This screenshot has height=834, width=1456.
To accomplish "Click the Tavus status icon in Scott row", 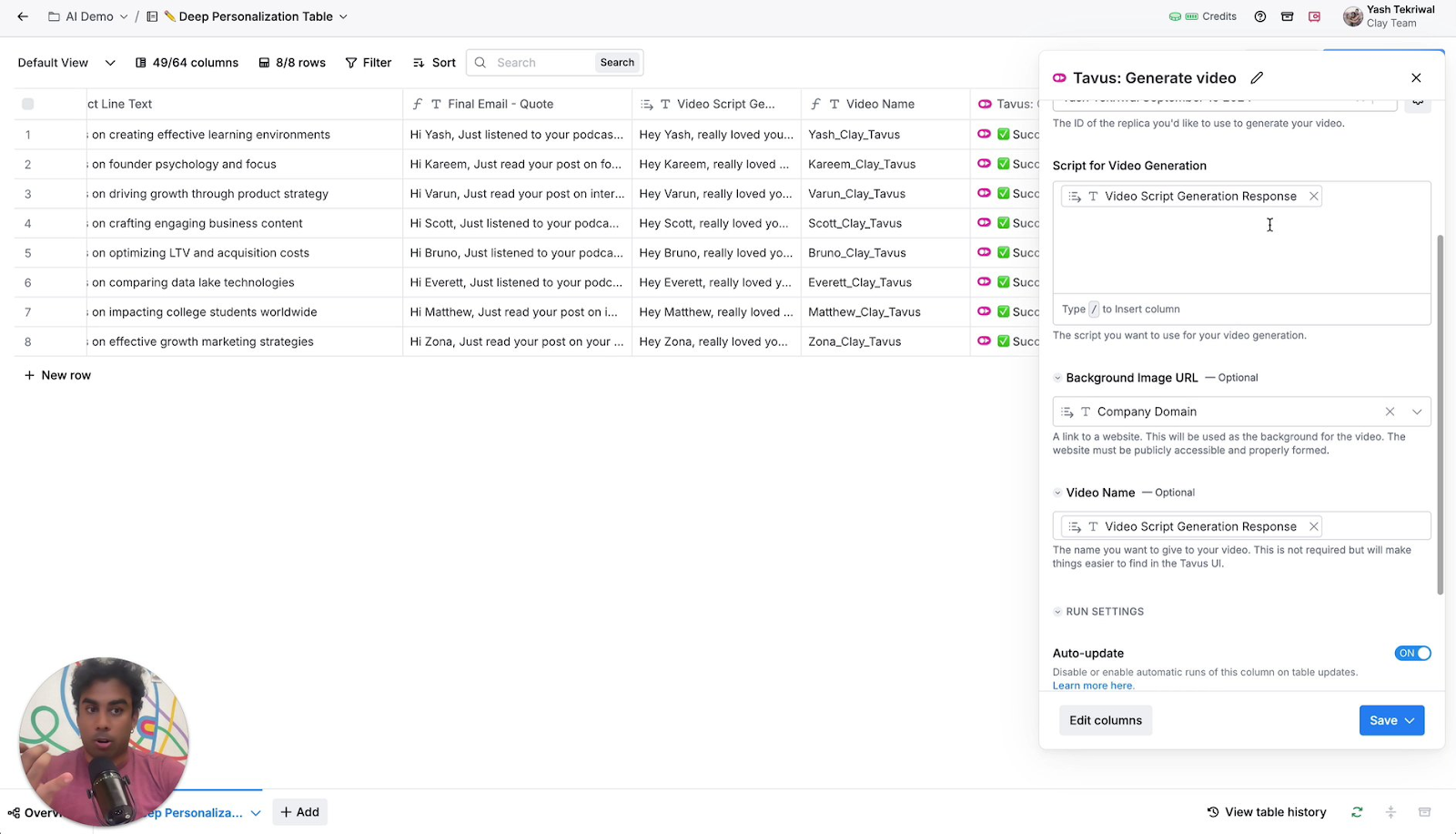I will click(984, 223).
